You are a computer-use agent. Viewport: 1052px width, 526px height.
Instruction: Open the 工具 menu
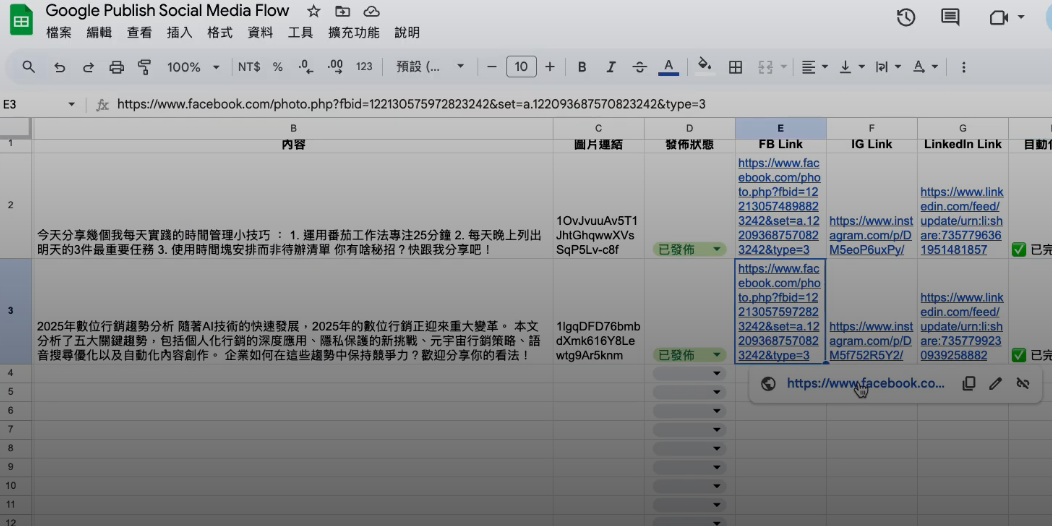pyautogui.click(x=301, y=33)
